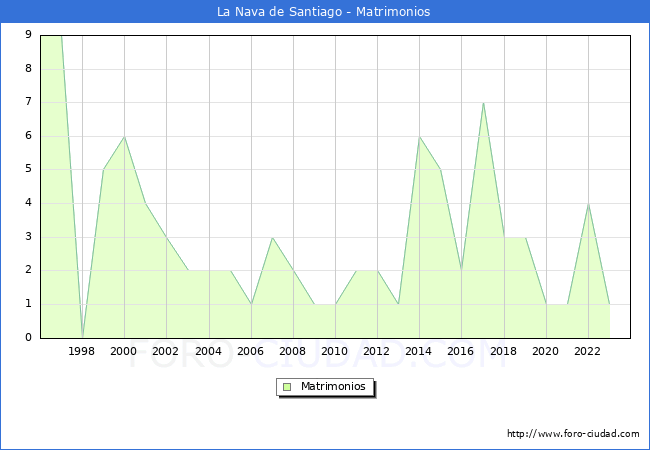The image size is (650, 450).
Task: Click the 2012 x-axis label
Action: pos(376,351)
